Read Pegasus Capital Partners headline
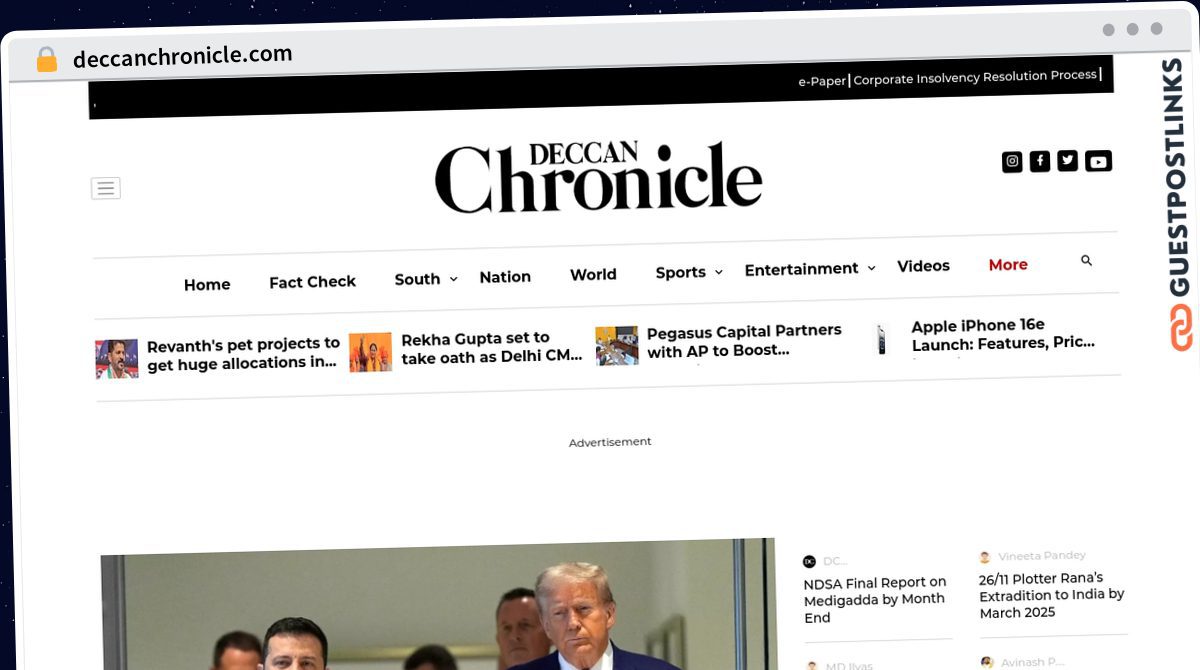This screenshot has height=670, width=1200. point(744,341)
